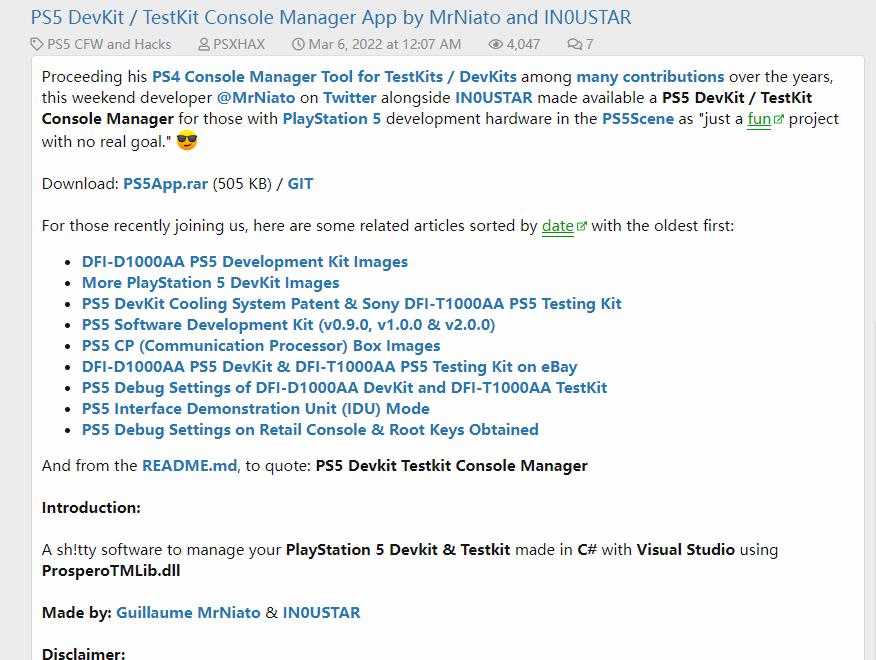Download PS5App.rar file
Image resolution: width=876 pixels, height=660 pixels.
pyautogui.click(x=165, y=183)
